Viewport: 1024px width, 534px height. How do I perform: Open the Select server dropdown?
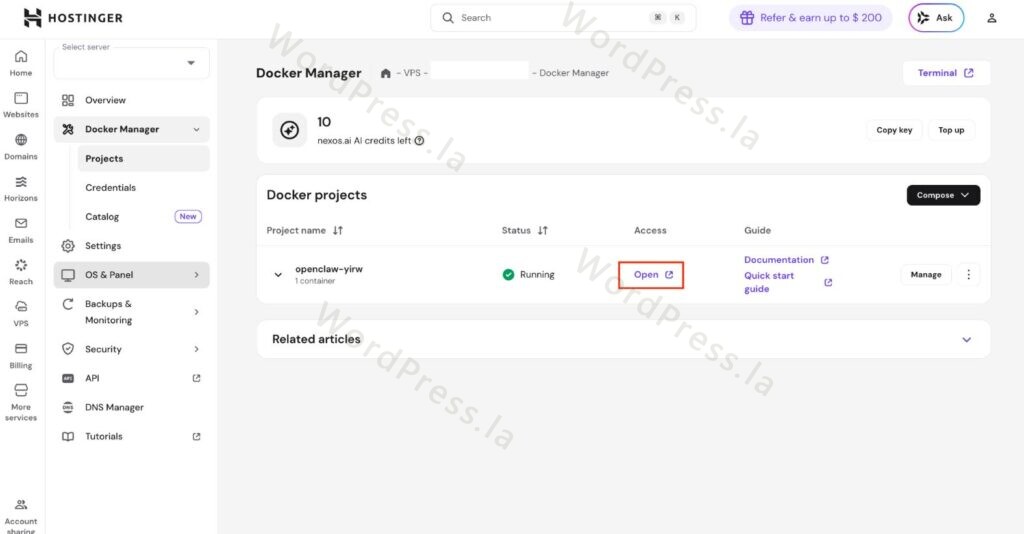click(131, 63)
